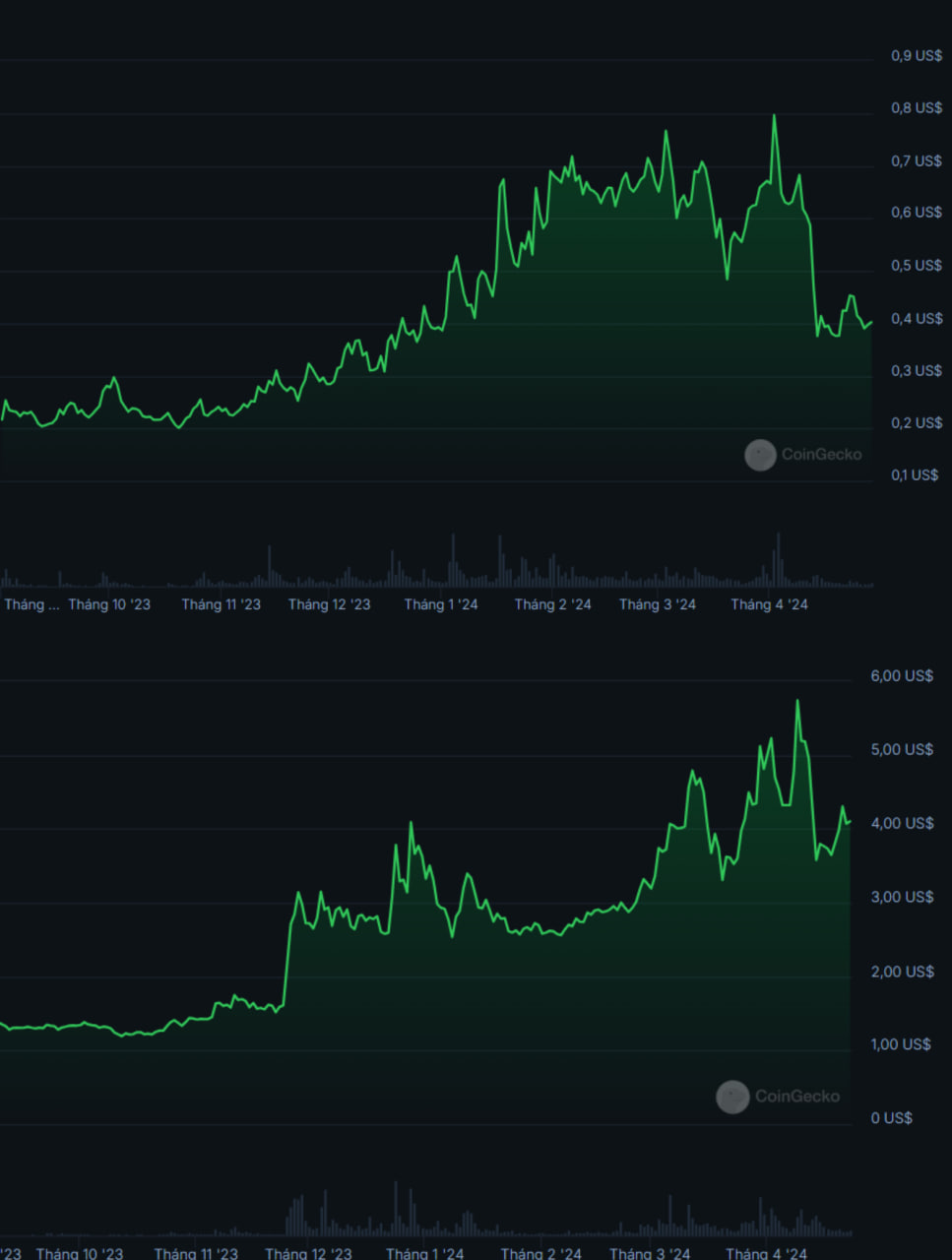Click the 1,00 US$ axis label
The image size is (952, 1260).
coord(901,1045)
